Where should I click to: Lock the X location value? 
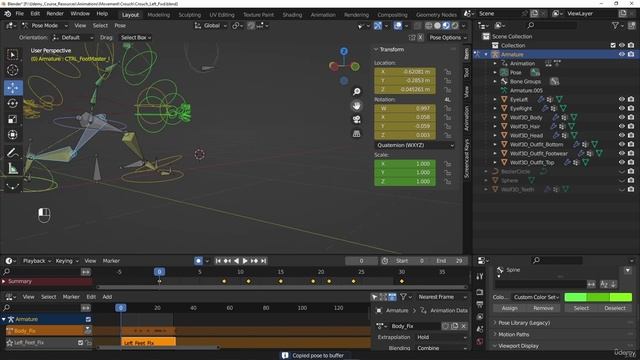point(448,72)
